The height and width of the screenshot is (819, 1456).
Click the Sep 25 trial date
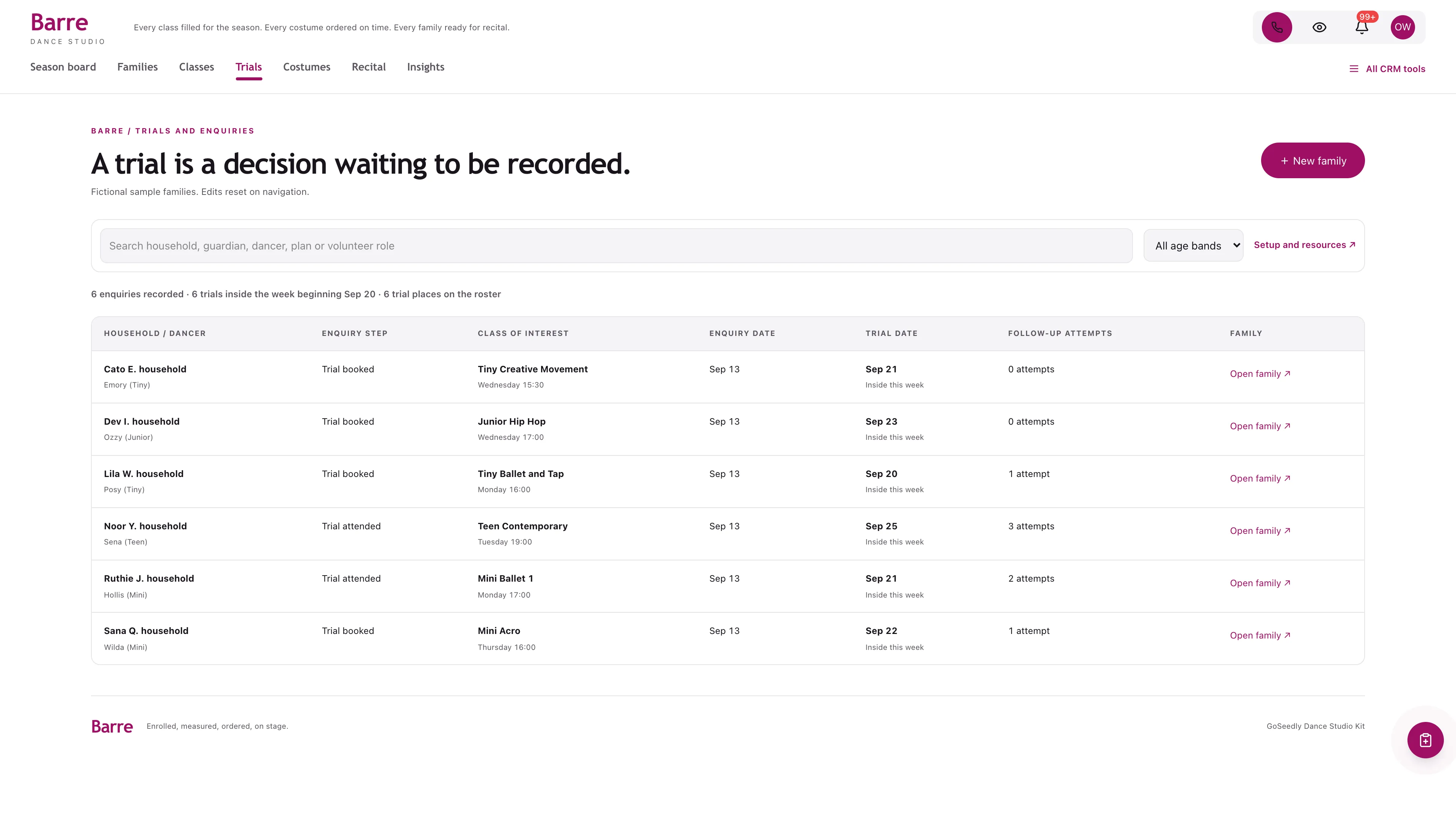coord(881,526)
